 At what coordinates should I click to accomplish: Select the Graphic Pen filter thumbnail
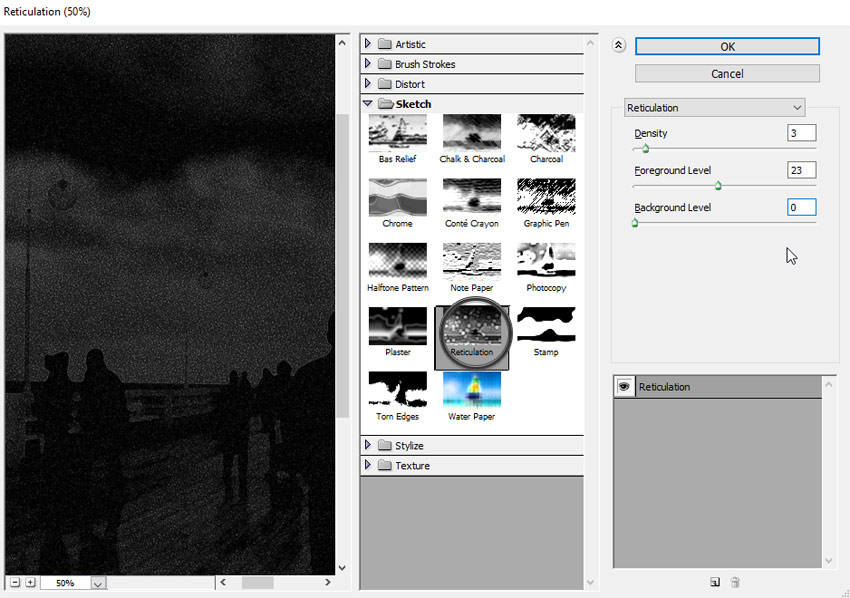tap(546, 196)
